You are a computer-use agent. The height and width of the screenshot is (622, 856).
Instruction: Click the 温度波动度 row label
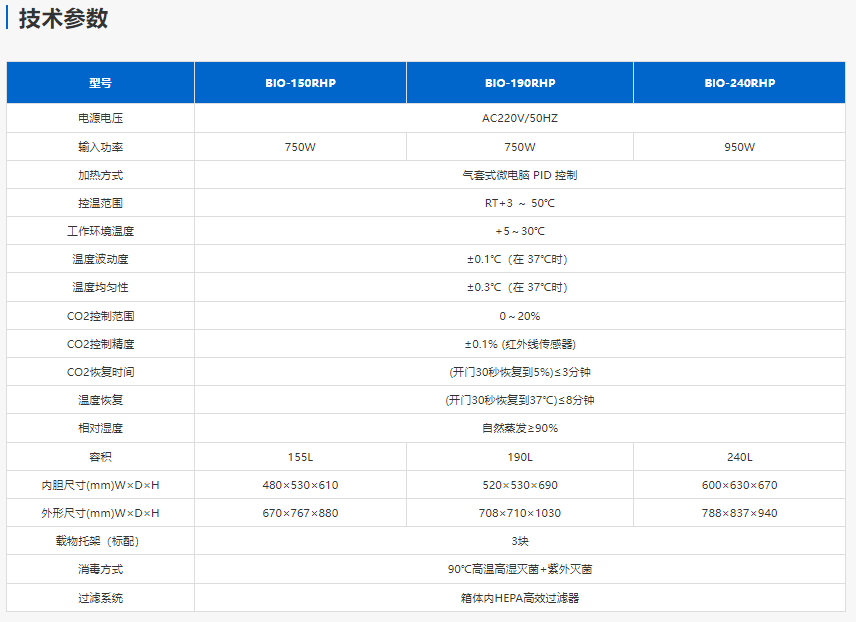100,259
